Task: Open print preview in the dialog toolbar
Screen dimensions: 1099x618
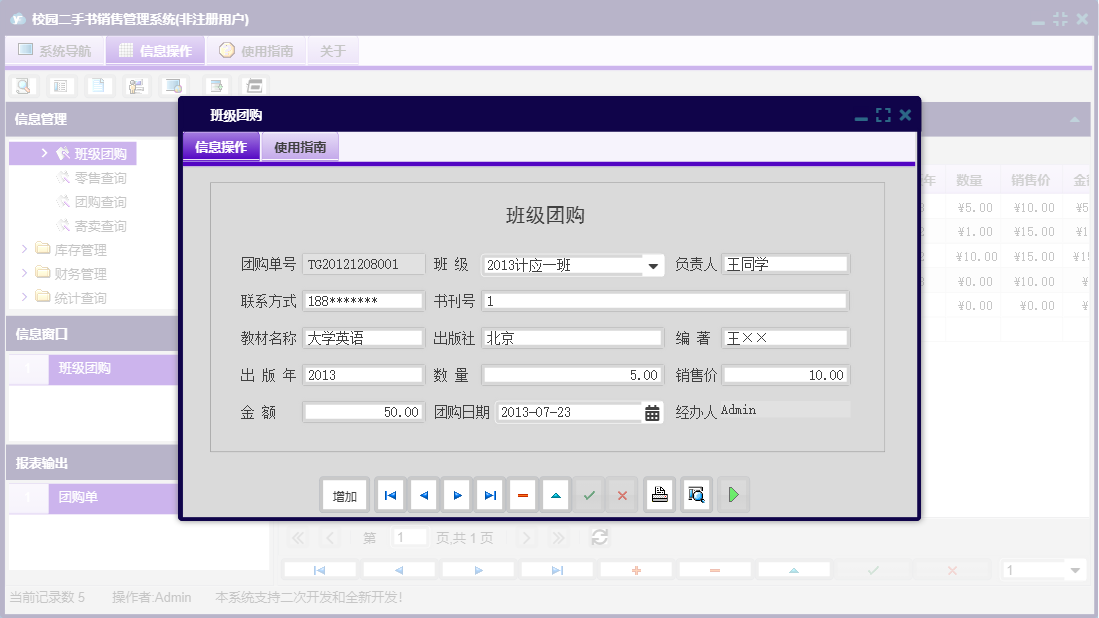Action: tap(696, 494)
